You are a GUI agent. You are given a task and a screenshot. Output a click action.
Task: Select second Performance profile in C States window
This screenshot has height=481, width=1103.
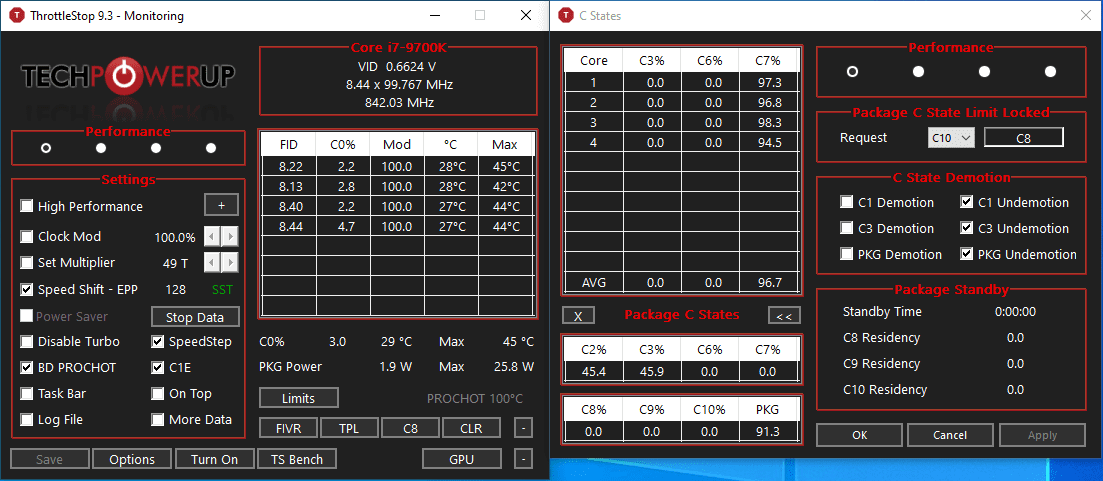pos(918,71)
